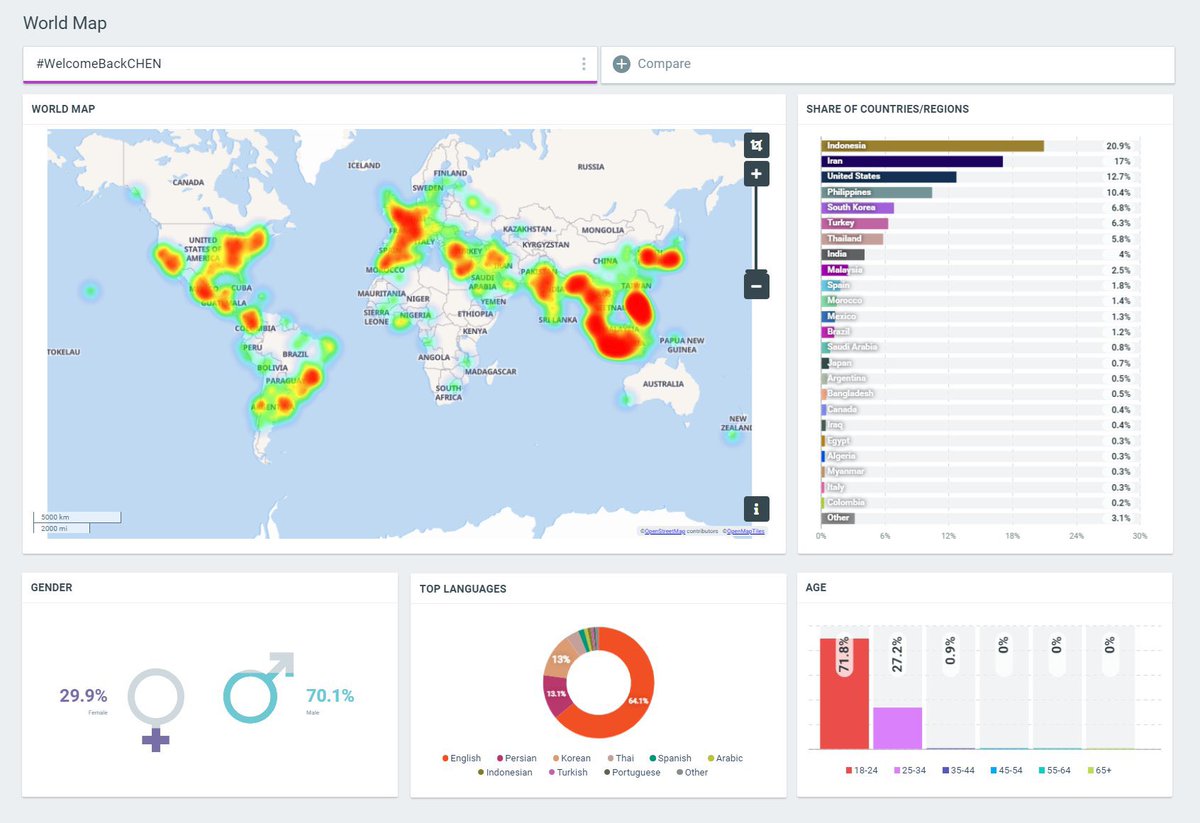Click the United States country bar
This screenshot has width=1200, height=823.
[x=889, y=177]
